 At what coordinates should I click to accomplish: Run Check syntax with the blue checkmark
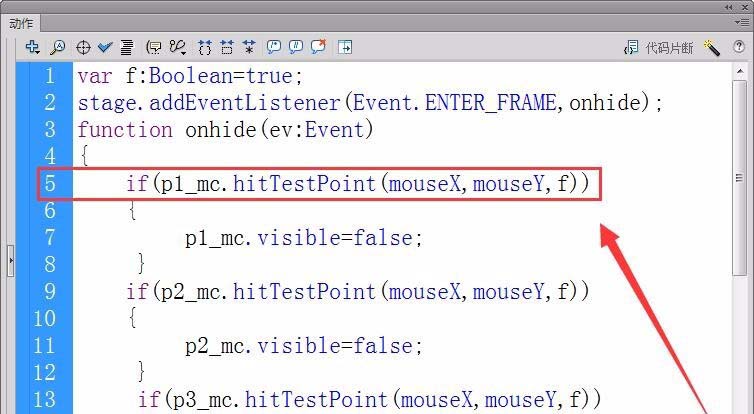(x=105, y=47)
